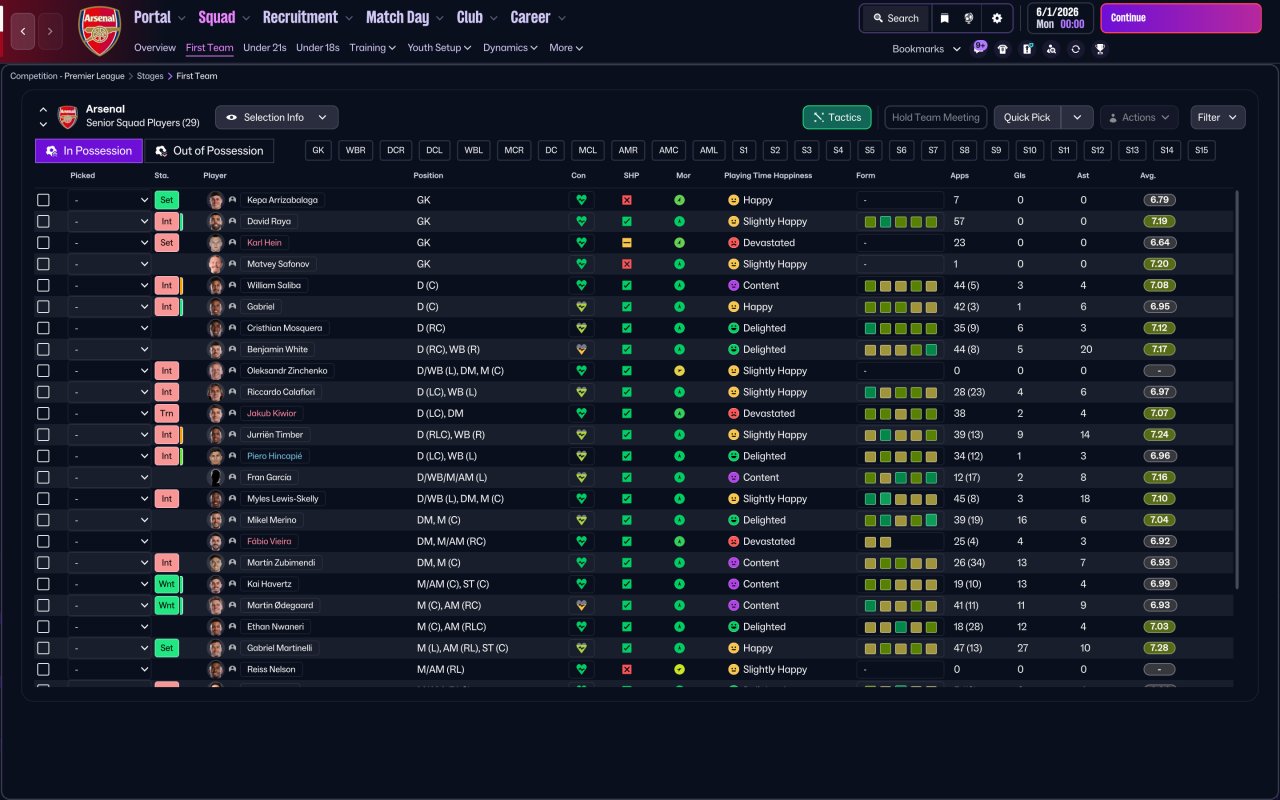Click Benjamin White's delighted face icon
Image resolution: width=1280 pixels, height=800 pixels.
733,350
